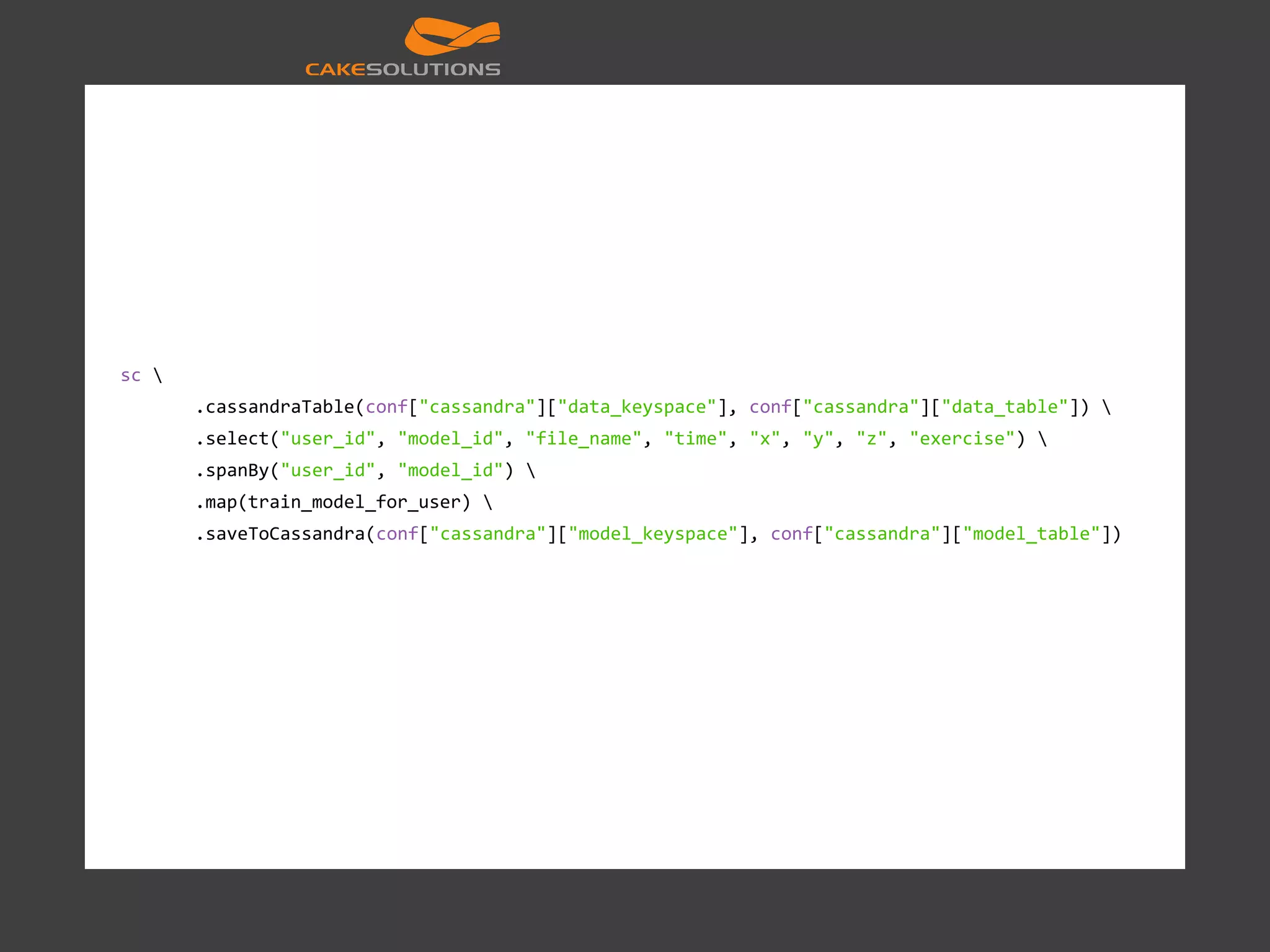Click the "data_keyspace" string
The height and width of the screenshot is (952, 1270).
pyautogui.click(x=637, y=407)
